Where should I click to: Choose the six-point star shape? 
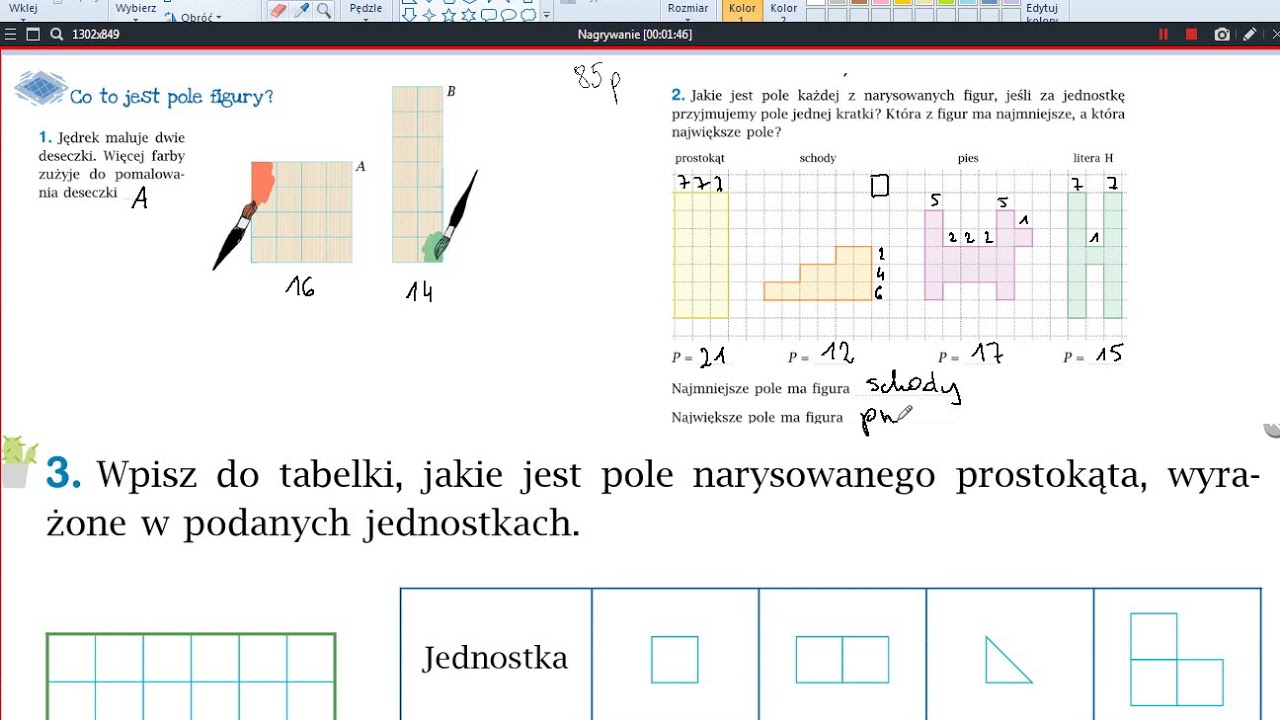tap(469, 15)
